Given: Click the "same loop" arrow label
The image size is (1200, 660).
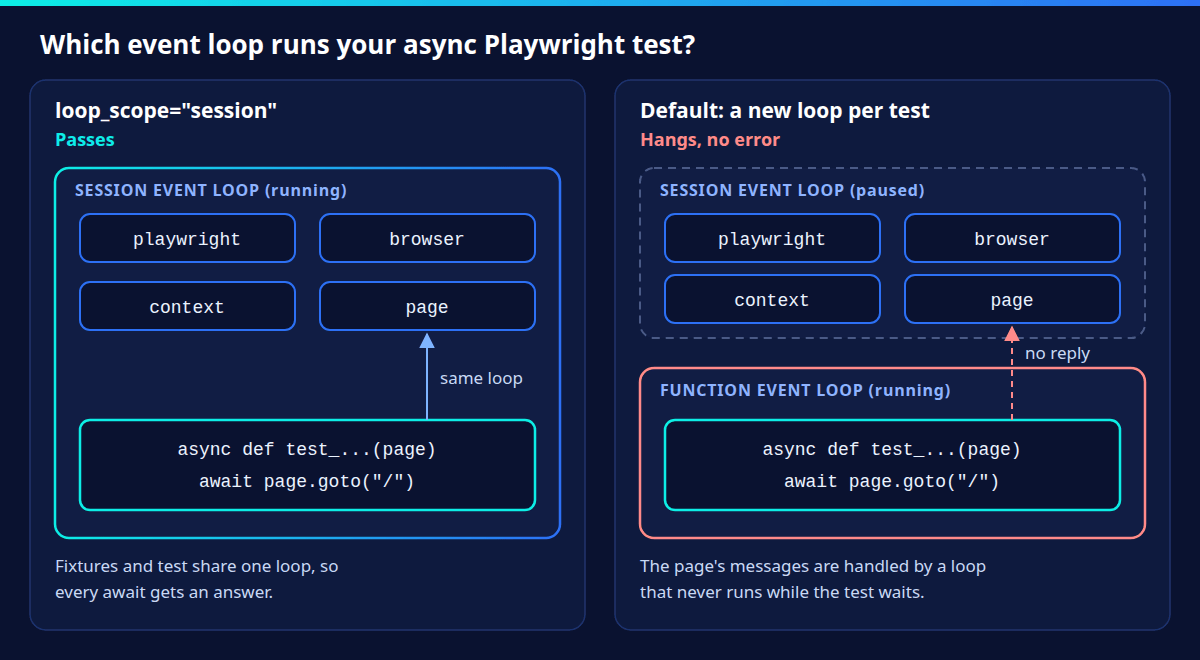Looking at the screenshot, I should tap(481, 379).
